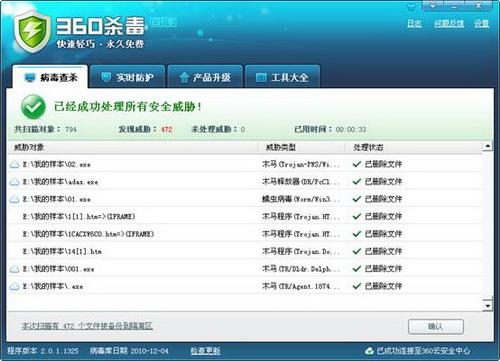Screen dimensions: 500x361
Task: Switch to the 实时防护 tab
Action: [127, 77]
